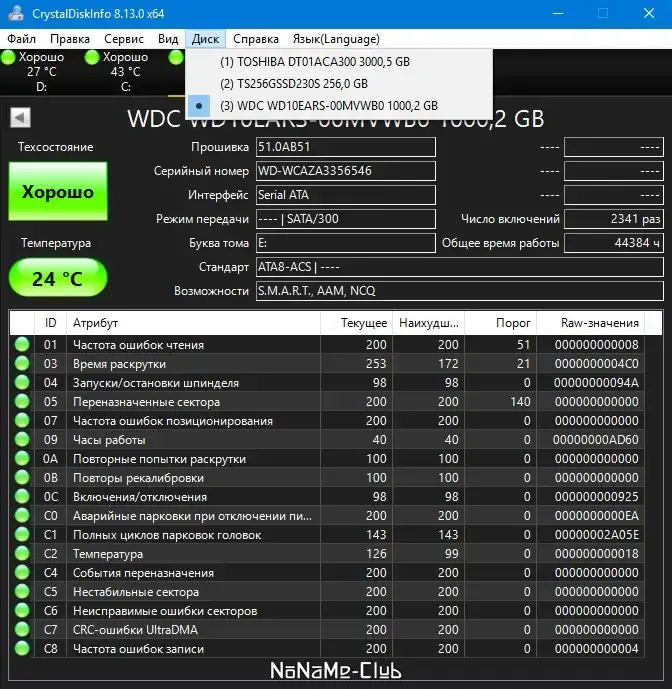Click Неисправимые ошибки секторов attribute name
The width and height of the screenshot is (672, 689).
coord(165,611)
